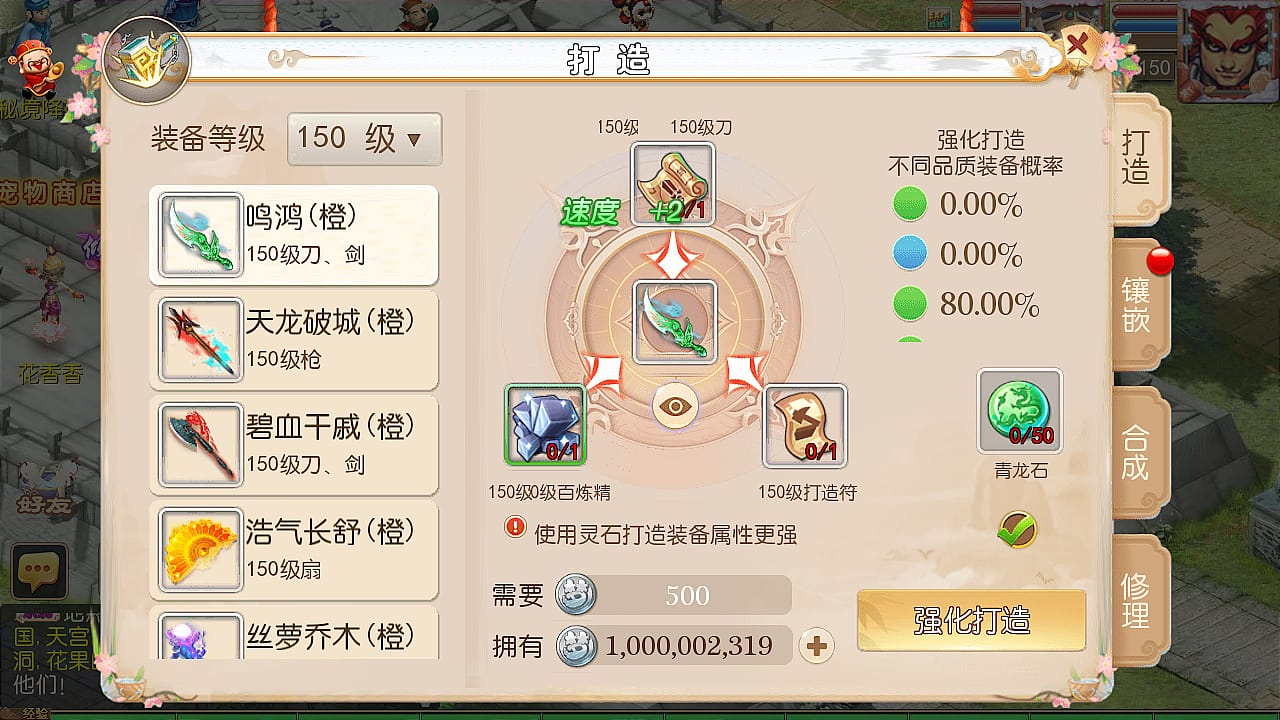Choose 碧血干戚 (橙) axe entry
The width and height of the screenshot is (1280, 720).
(x=294, y=445)
